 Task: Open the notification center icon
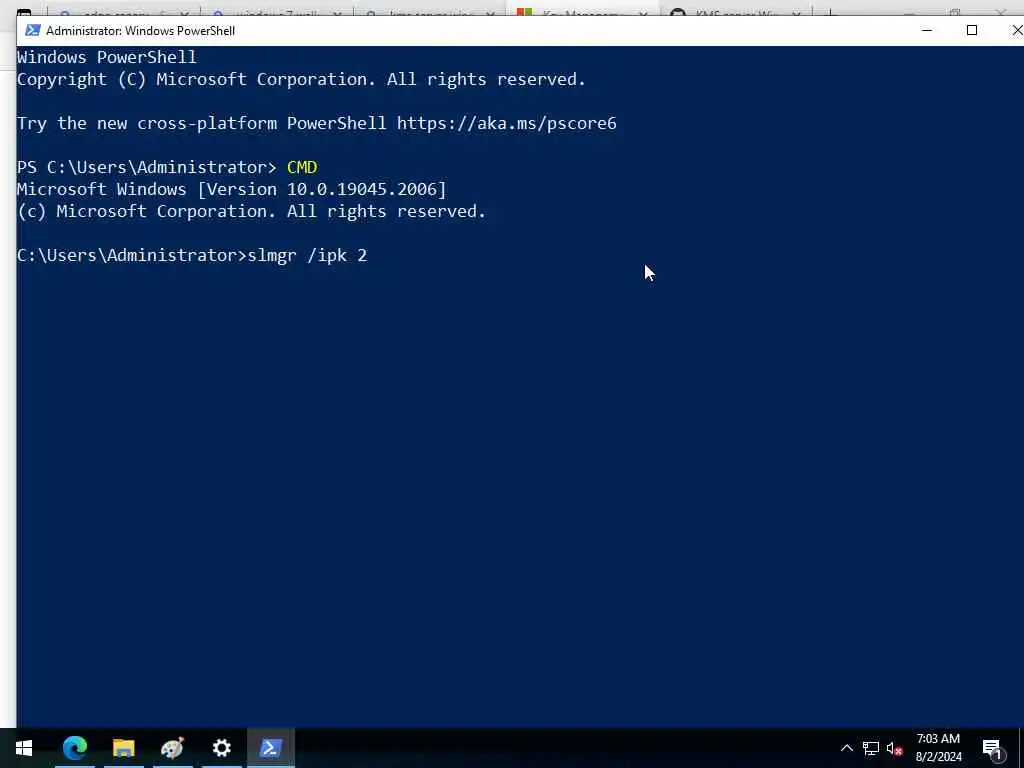(992, 749)
